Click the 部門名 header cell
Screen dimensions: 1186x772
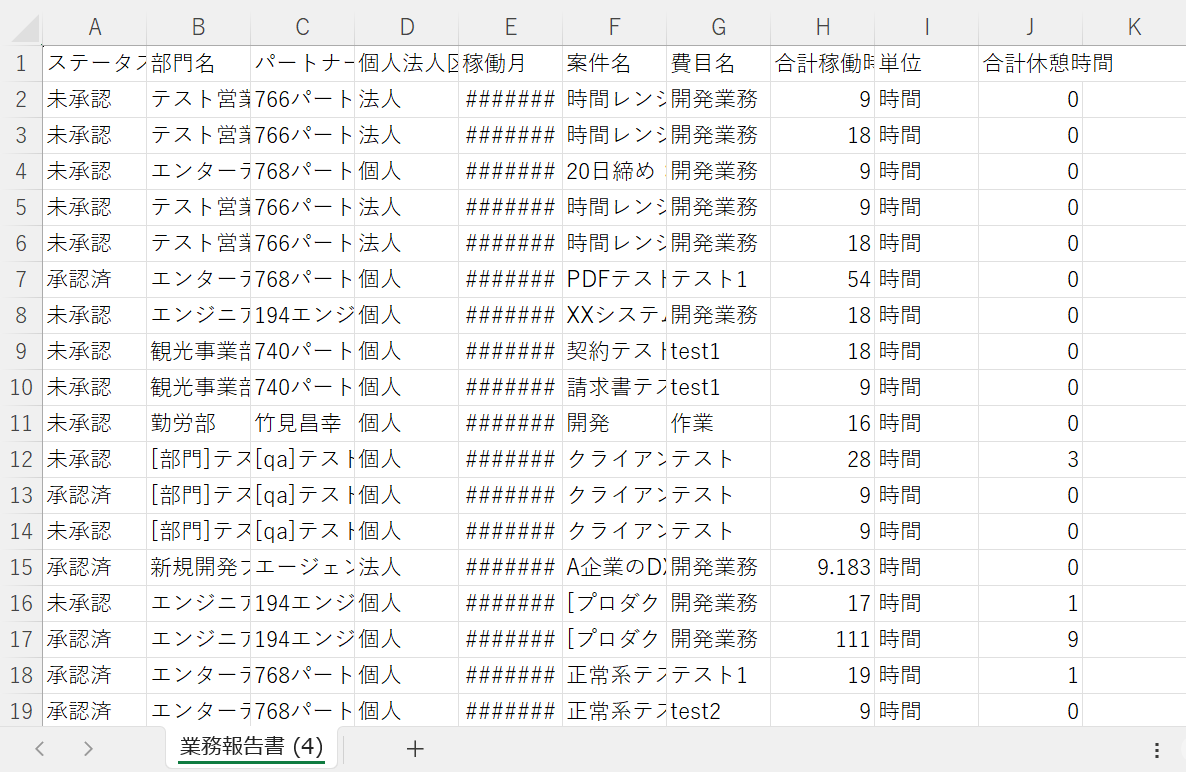(x=198, y=64)
